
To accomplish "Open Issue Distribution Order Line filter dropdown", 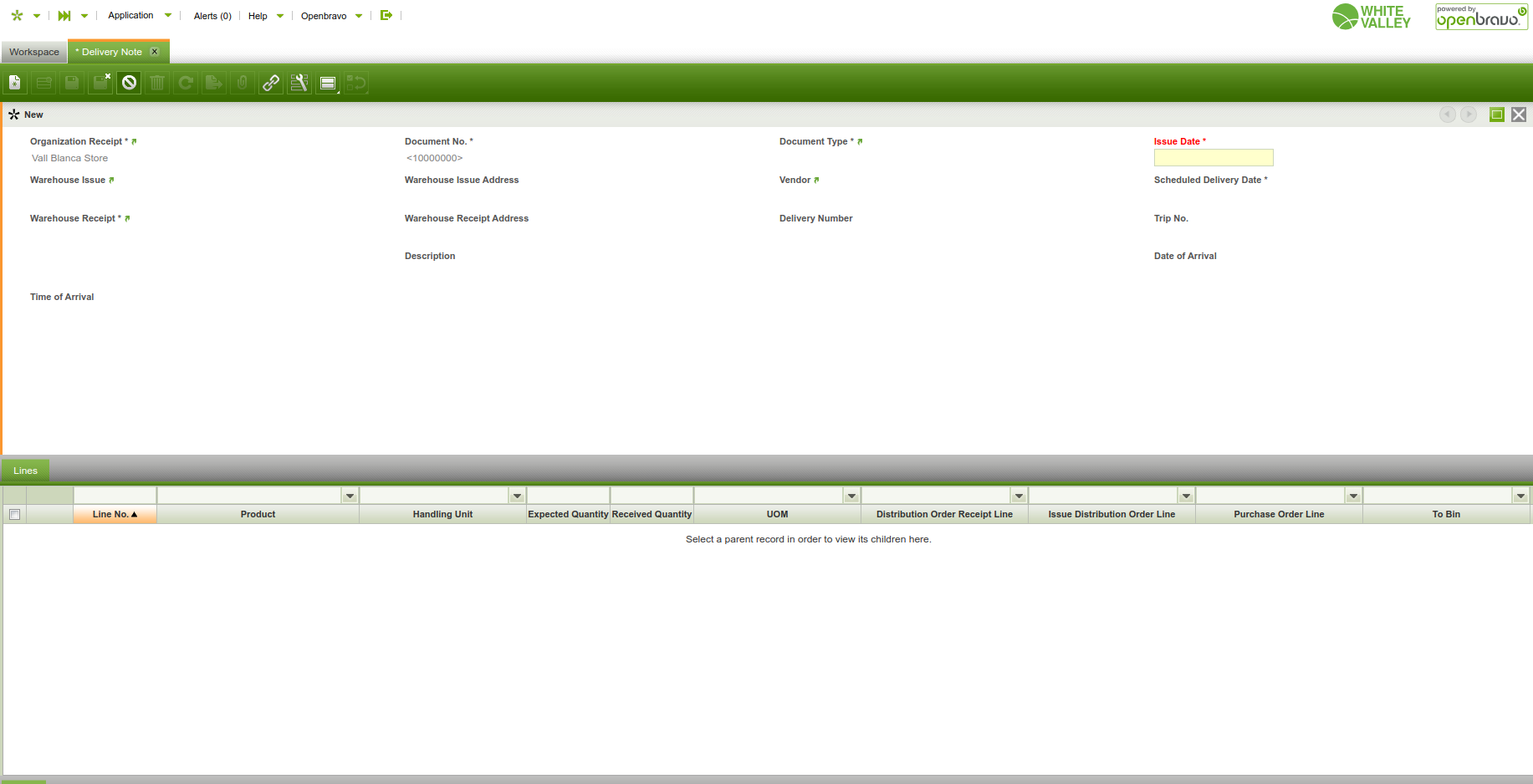I will click(1187, 496).
